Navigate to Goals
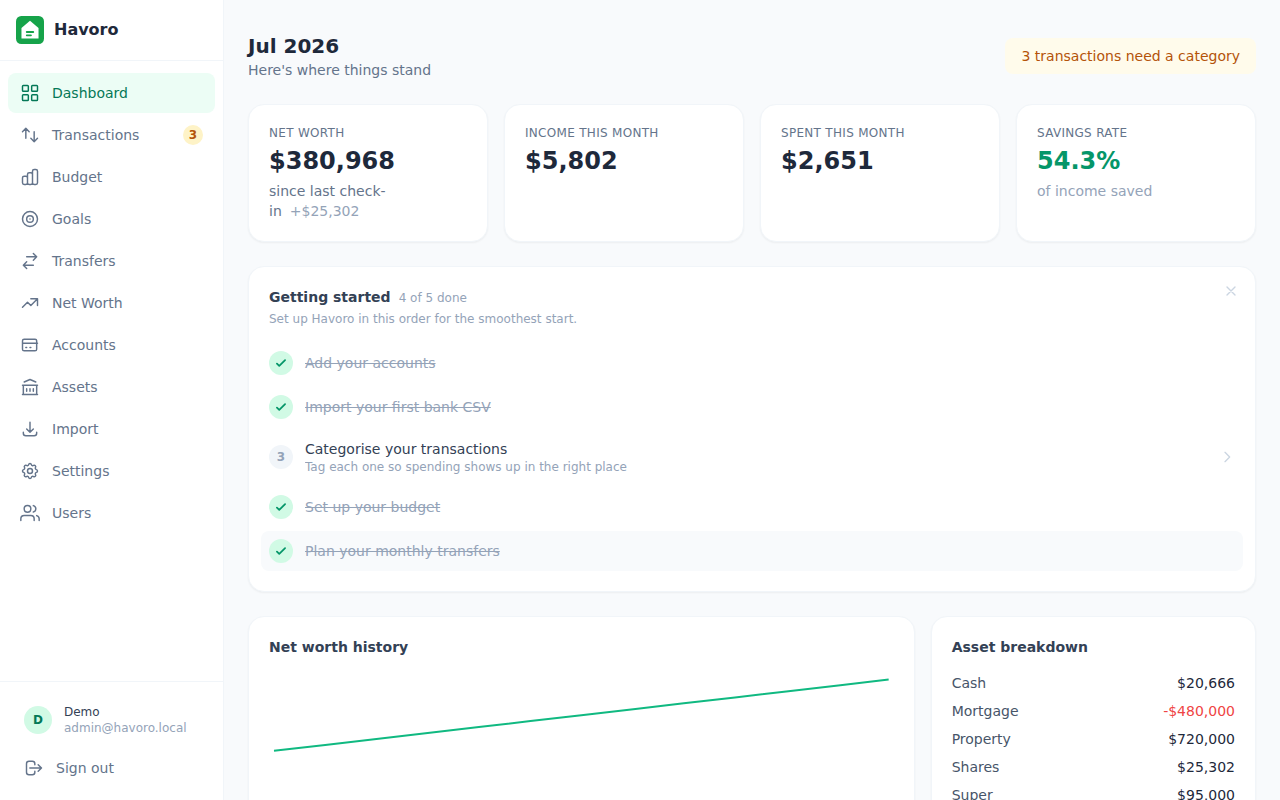The width and height of the screenshot is (1280, 800). (x=111, y=219)
